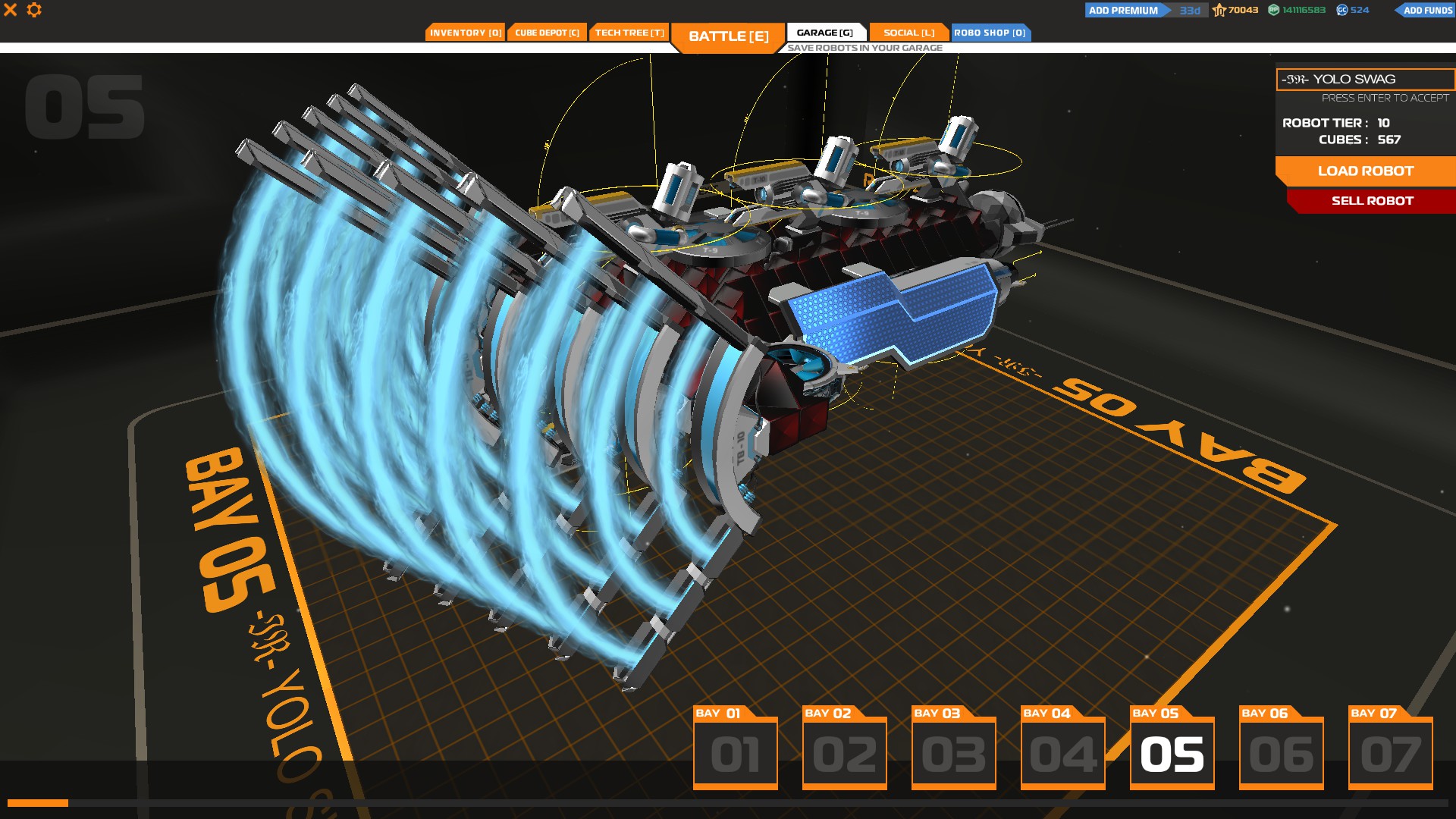Click the GC galaxy cash icon
The height and width of the screenshot is (819, 1456).
coord(1341,10)
